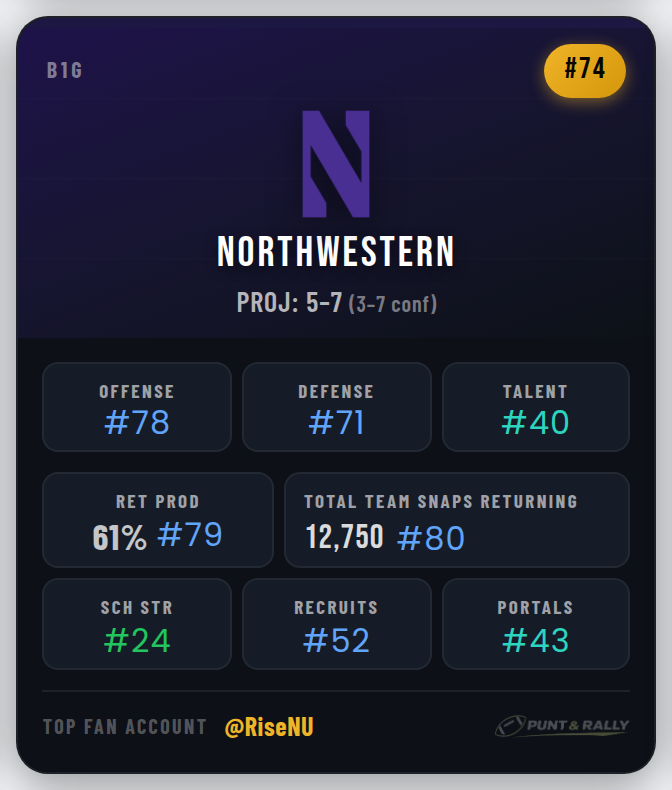Click the Recruits #52 stat card
Viewport: 672px width, 790px height.
[336, 624]
